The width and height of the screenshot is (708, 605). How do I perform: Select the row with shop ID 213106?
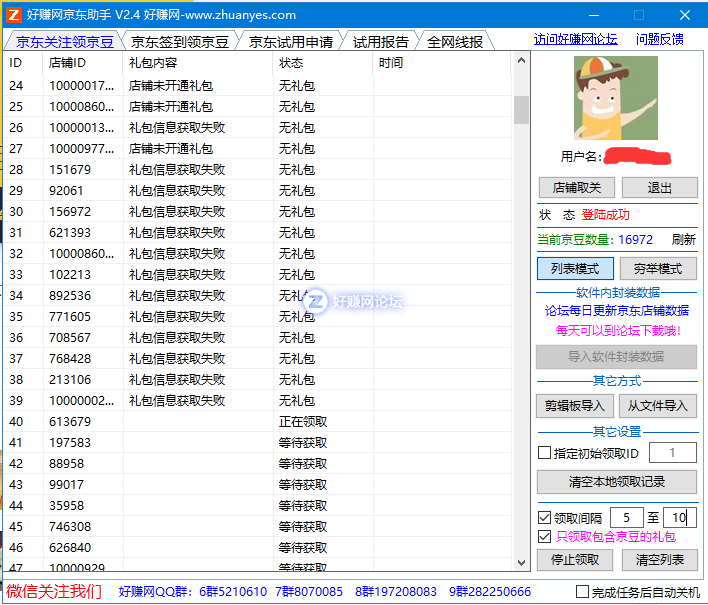tap(258, 380)
